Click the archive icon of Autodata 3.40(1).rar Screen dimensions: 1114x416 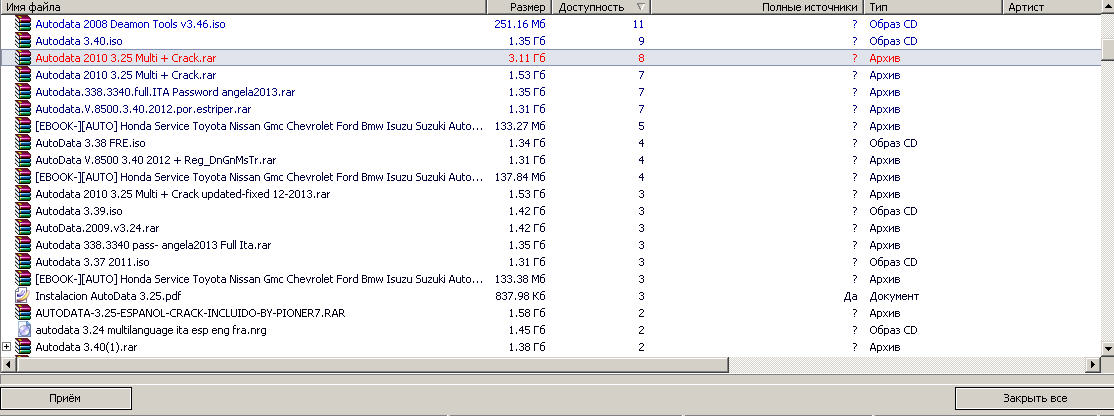coord(23,348)
